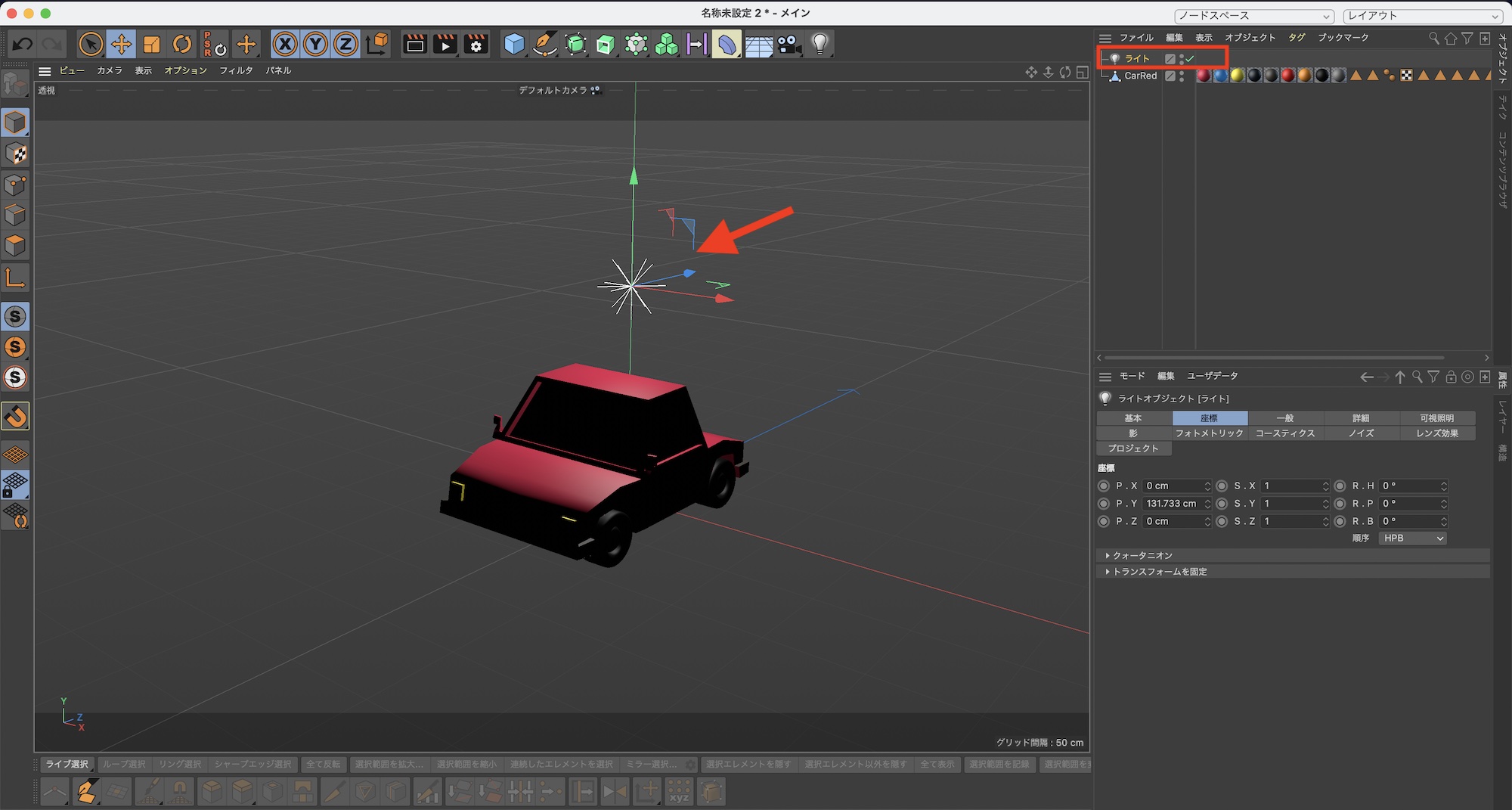Click the 全て反転 button
The image size is (1512, 810).
[x=323, y=765]
